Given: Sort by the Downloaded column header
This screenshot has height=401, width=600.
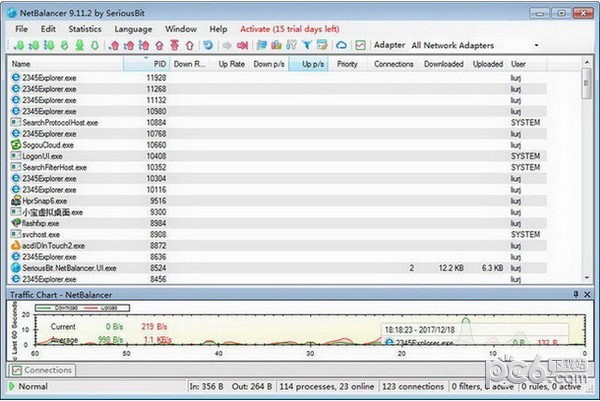Looking at the screenshot, I should pos(443,64).
